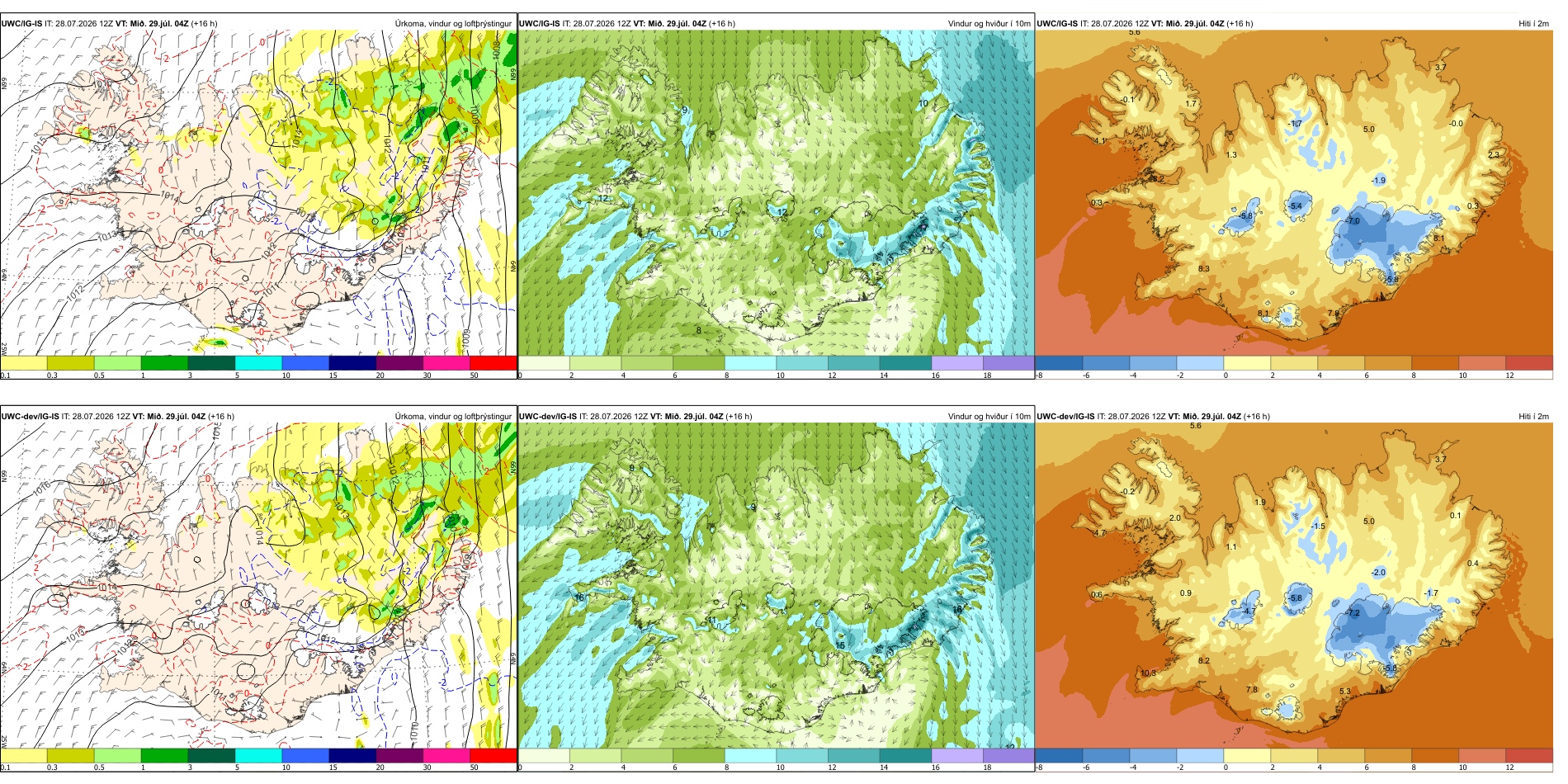Click the dark orange 8 swatch in UWC-dev temperature legend
1568x784 pixels.
[x=1435, y=755]
